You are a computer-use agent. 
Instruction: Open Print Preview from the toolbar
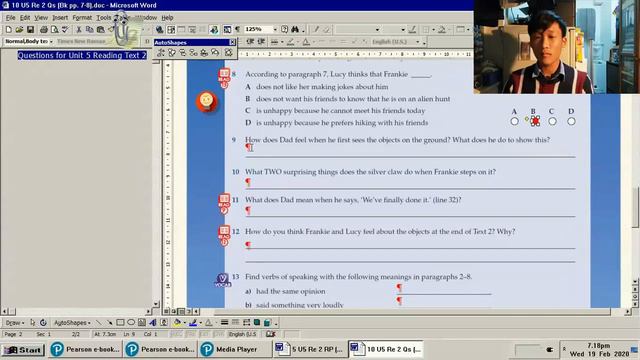tap(54, 30)
